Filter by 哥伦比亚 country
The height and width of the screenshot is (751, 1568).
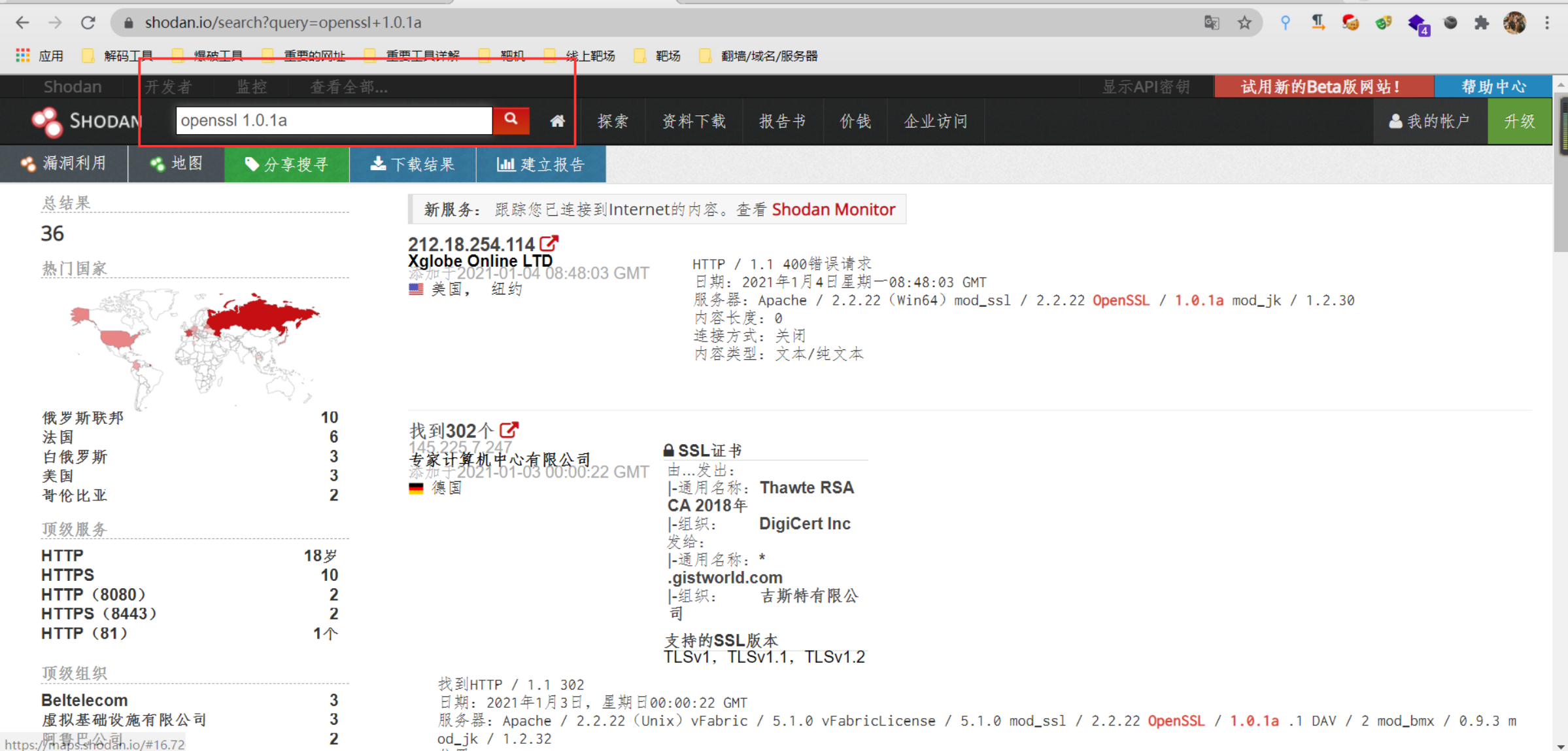coord(75,495)
